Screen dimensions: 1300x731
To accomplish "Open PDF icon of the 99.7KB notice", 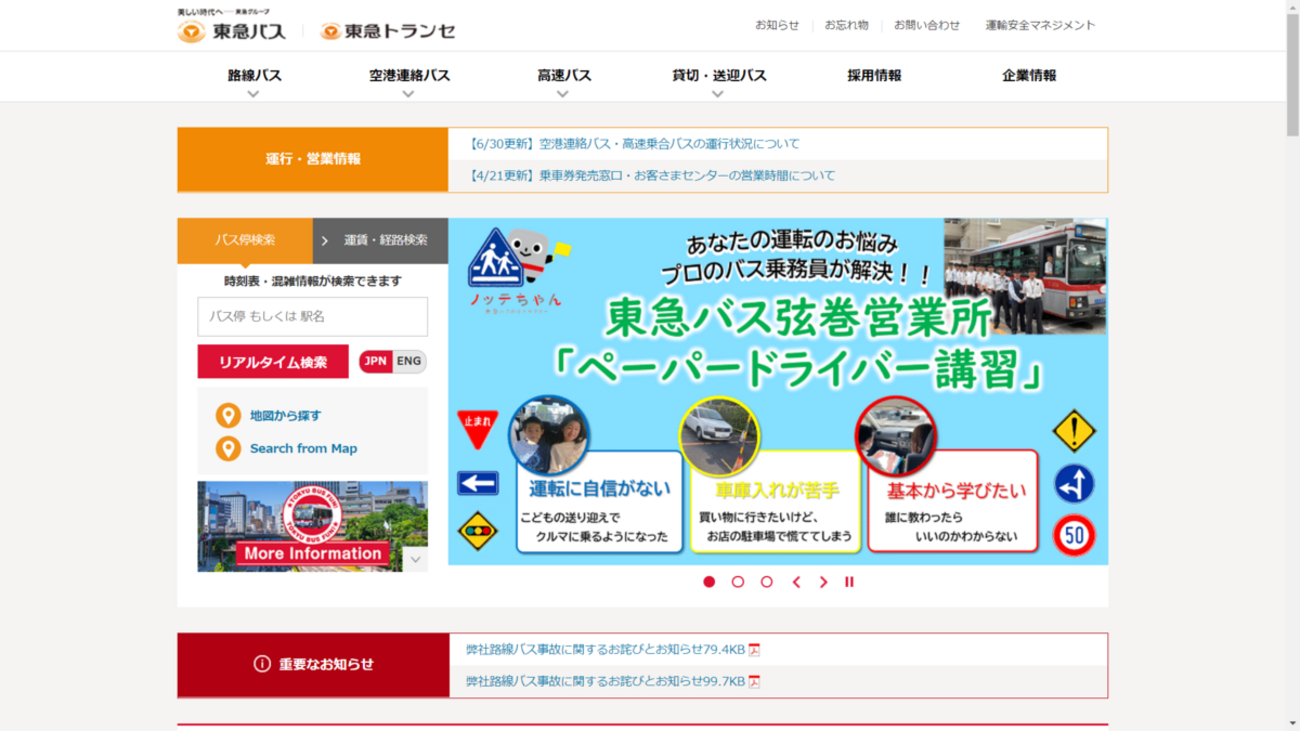I will point(754,682).
